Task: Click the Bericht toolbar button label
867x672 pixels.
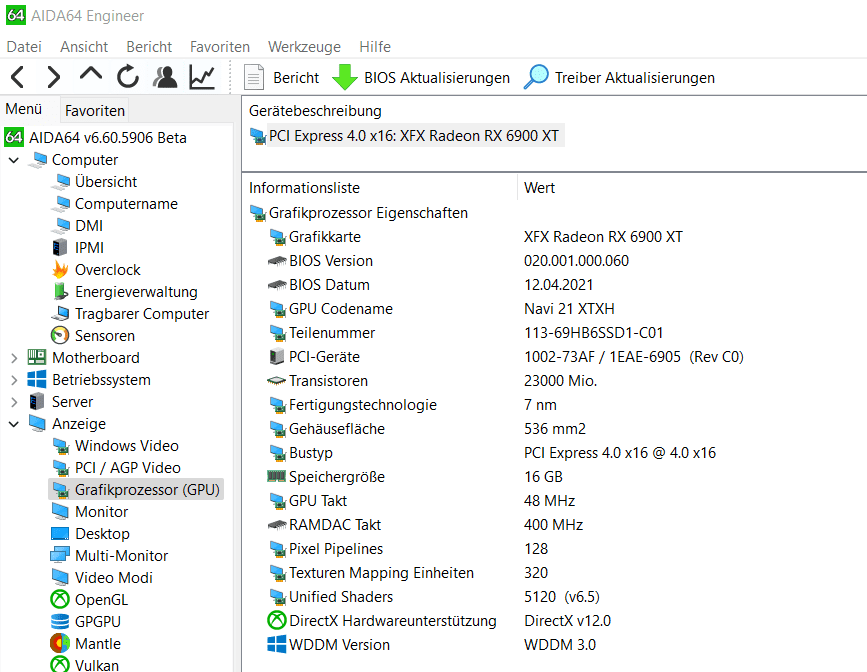Action: click(x=296, y=77)
